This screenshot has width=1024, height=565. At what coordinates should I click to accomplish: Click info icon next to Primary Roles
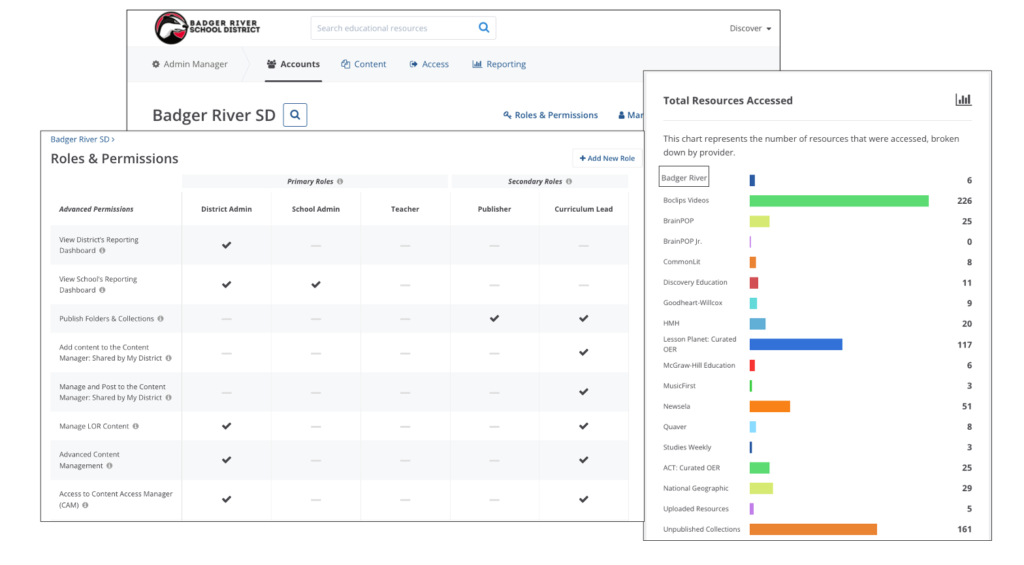(x=340, y=182)
